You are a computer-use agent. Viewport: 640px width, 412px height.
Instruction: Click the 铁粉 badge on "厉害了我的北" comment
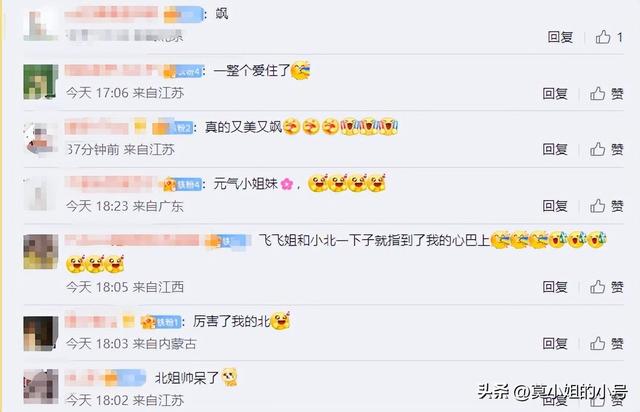coord(161,322)
